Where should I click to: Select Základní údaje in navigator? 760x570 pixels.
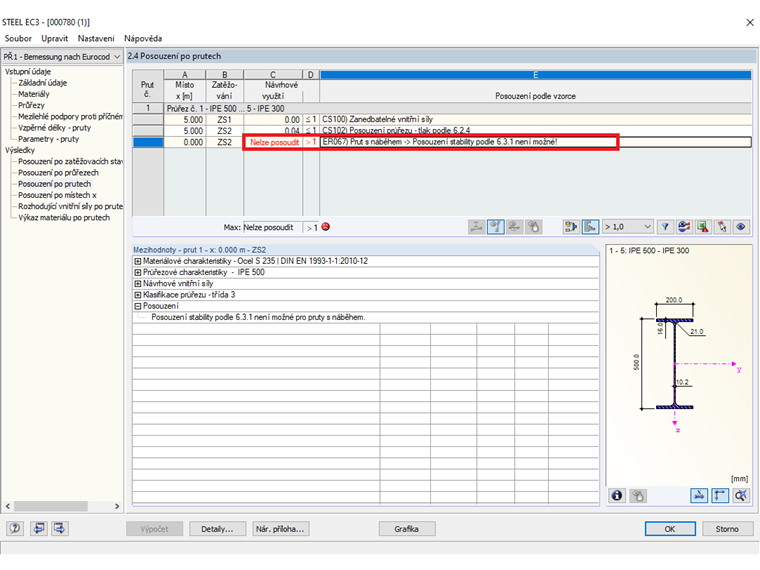pyautogui.click(x=43, y=83)
